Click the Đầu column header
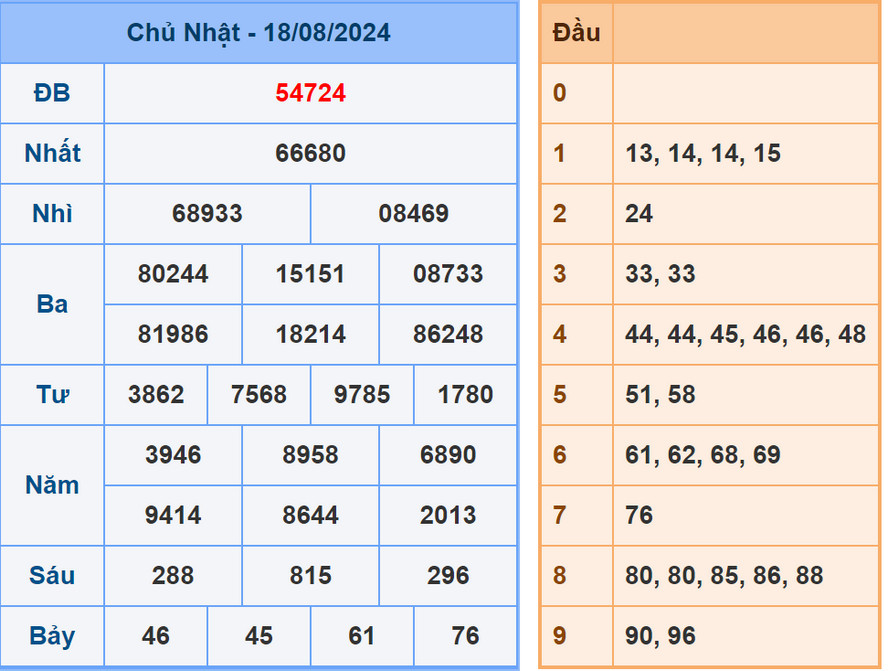The image size is (888, 671). (x=576, y=32)
